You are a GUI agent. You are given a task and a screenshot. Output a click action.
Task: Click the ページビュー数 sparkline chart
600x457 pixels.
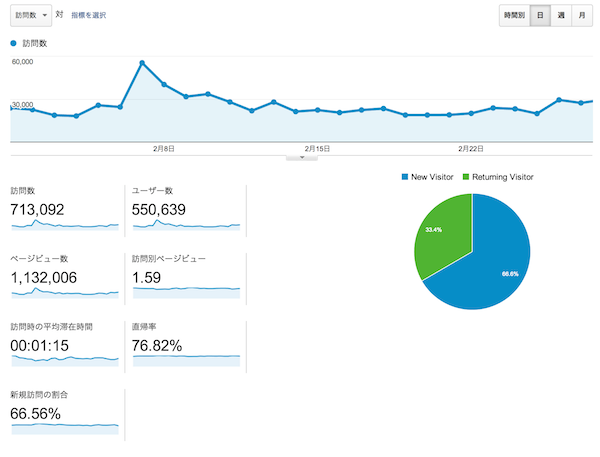tap(65, 292)
